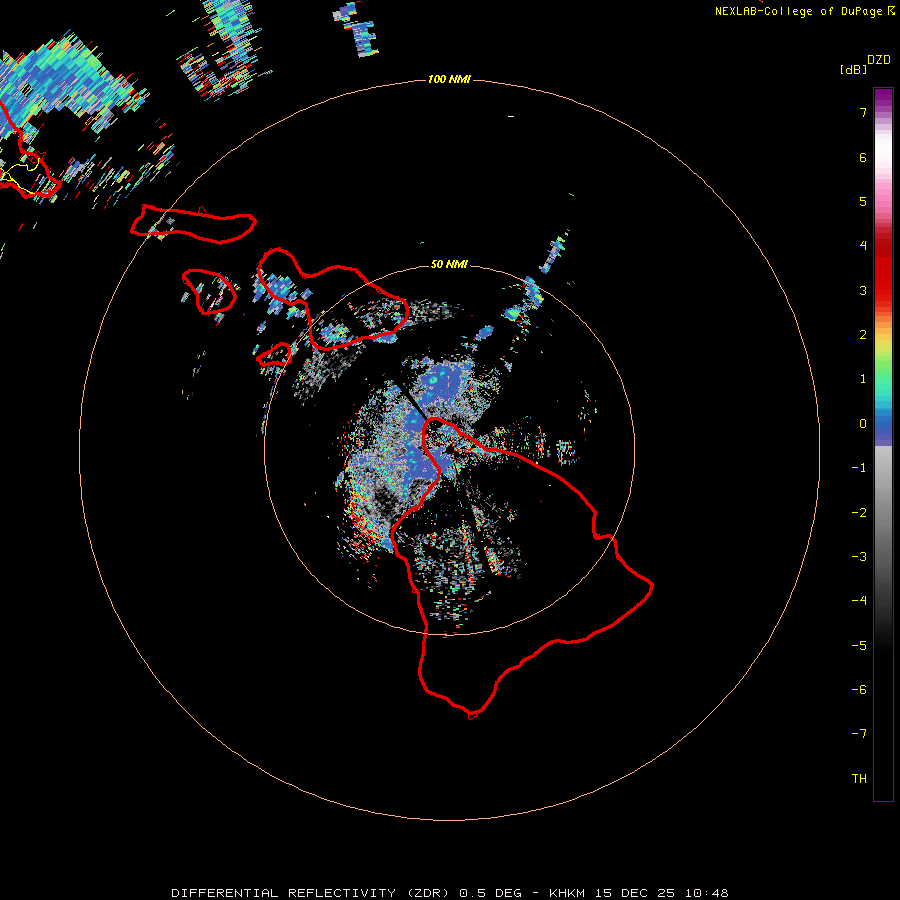This screenshot has height=900, width=900.
Task: Click the "1" value on the scale
Action: click(863, 379)
